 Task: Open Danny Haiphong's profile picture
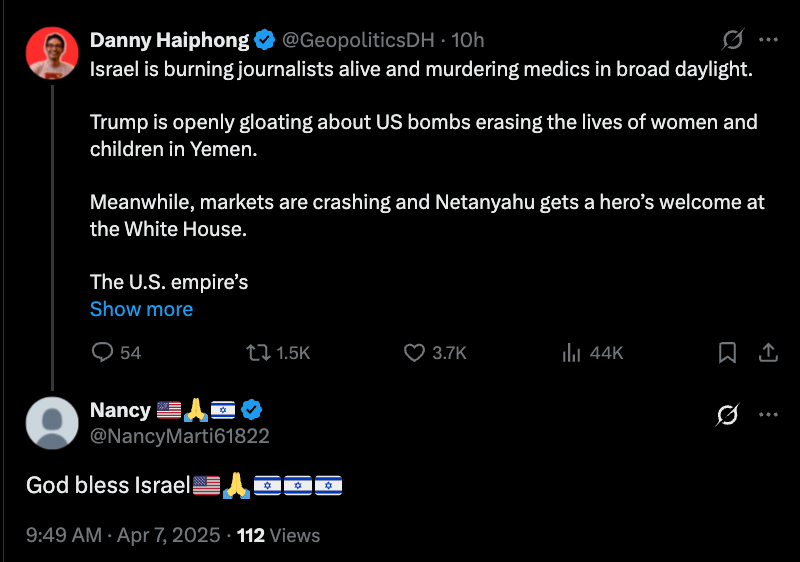52,54
